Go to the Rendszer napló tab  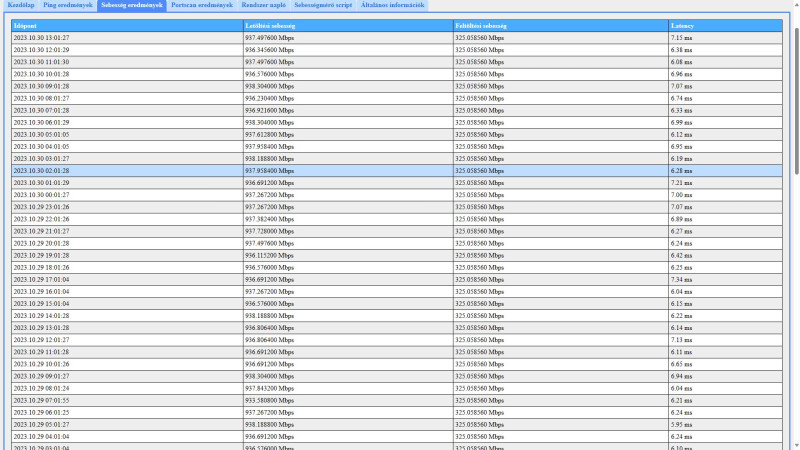coord(264,5)
